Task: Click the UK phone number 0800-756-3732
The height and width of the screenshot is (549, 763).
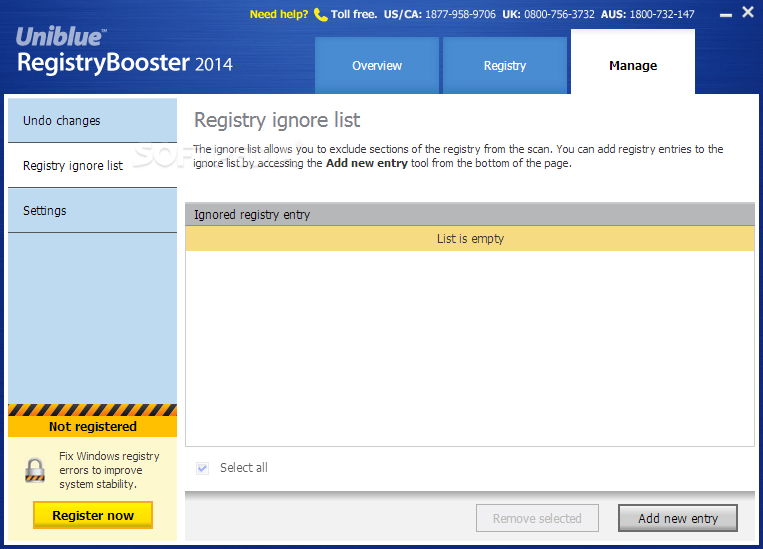Action: (x=559, y=14)
